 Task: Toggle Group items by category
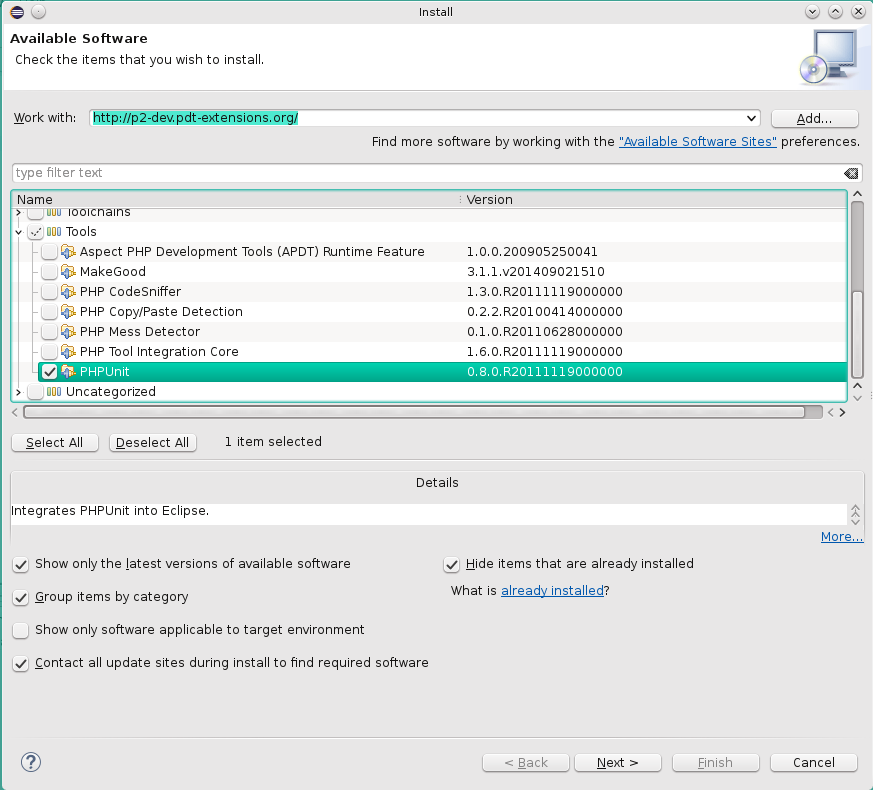21,597
